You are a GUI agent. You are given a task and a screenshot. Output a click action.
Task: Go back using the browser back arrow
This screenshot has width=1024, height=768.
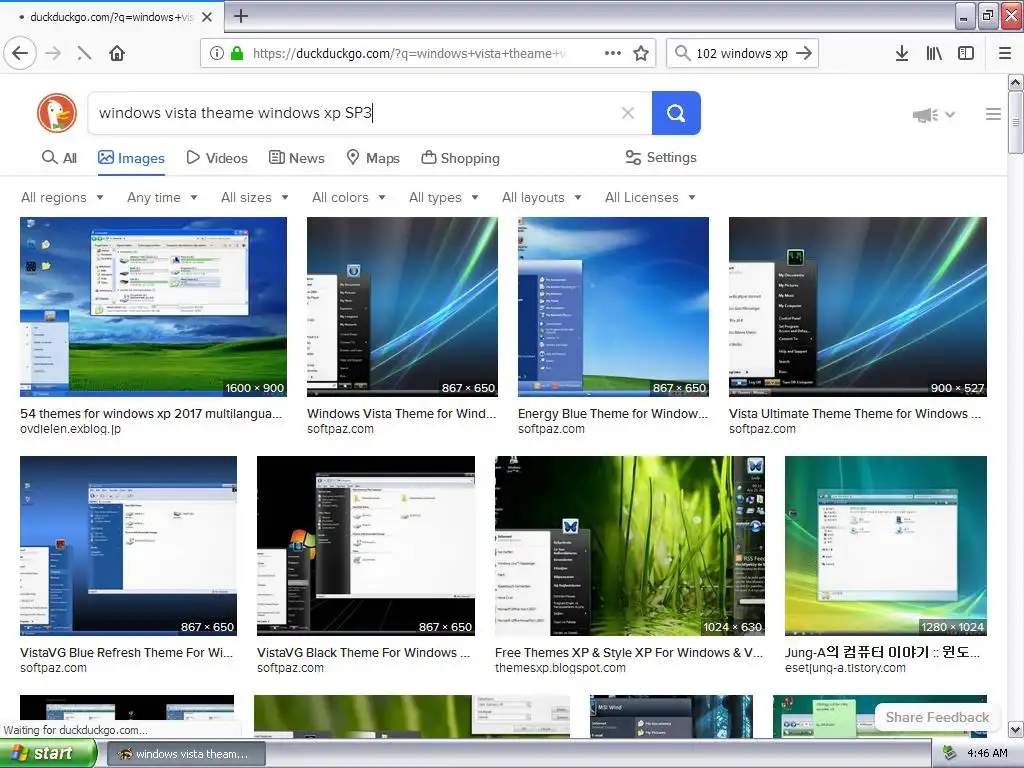tap(20, 54)
